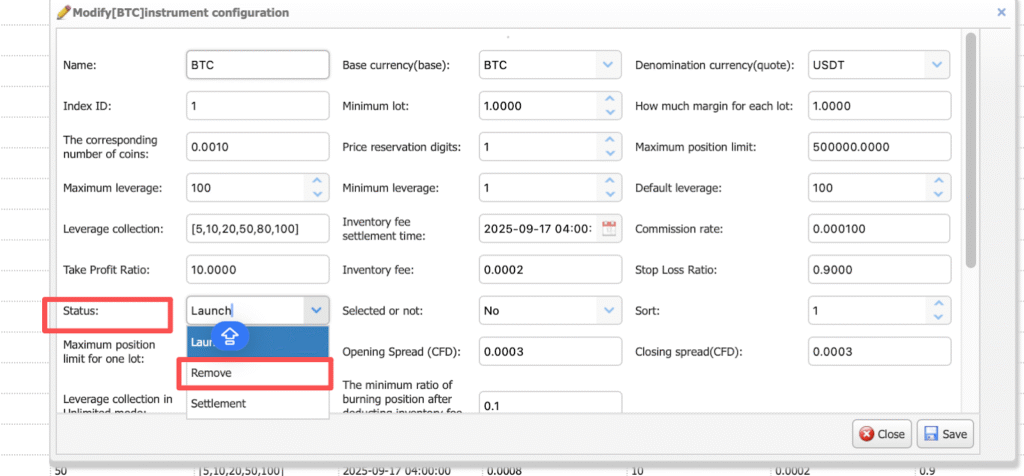The height and width of the screenshot is (476, 1024).
Task: Click the Close button at bottom
Action: click(881, 434)
